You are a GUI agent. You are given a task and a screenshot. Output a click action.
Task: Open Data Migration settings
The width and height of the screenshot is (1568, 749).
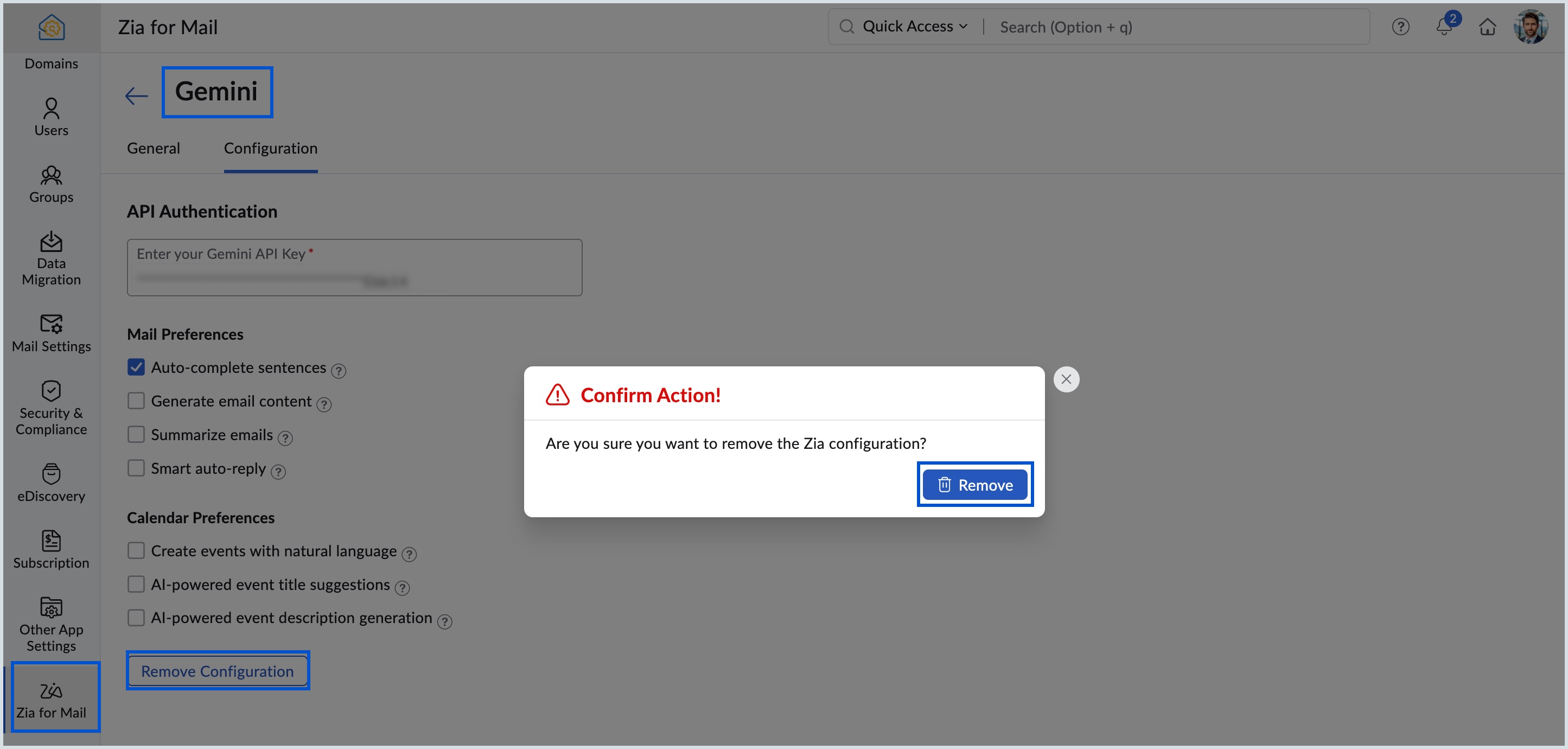coord(51,258)
